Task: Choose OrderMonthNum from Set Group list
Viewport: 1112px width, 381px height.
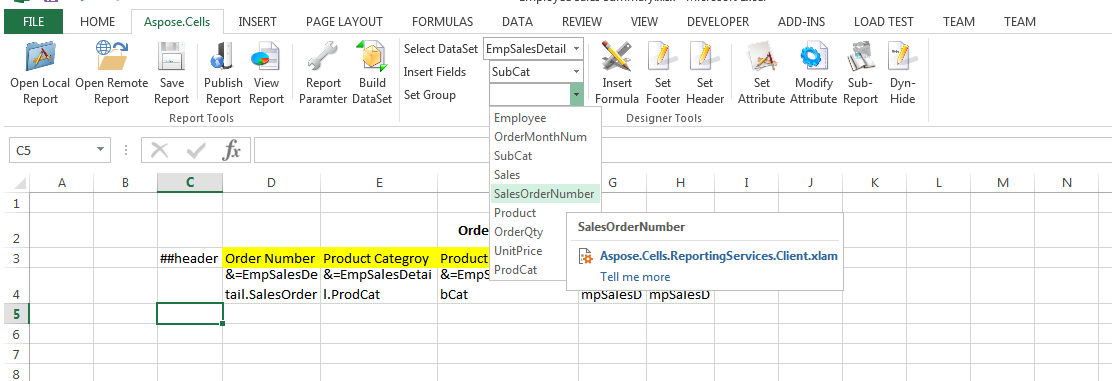Action: coord(545,137)
